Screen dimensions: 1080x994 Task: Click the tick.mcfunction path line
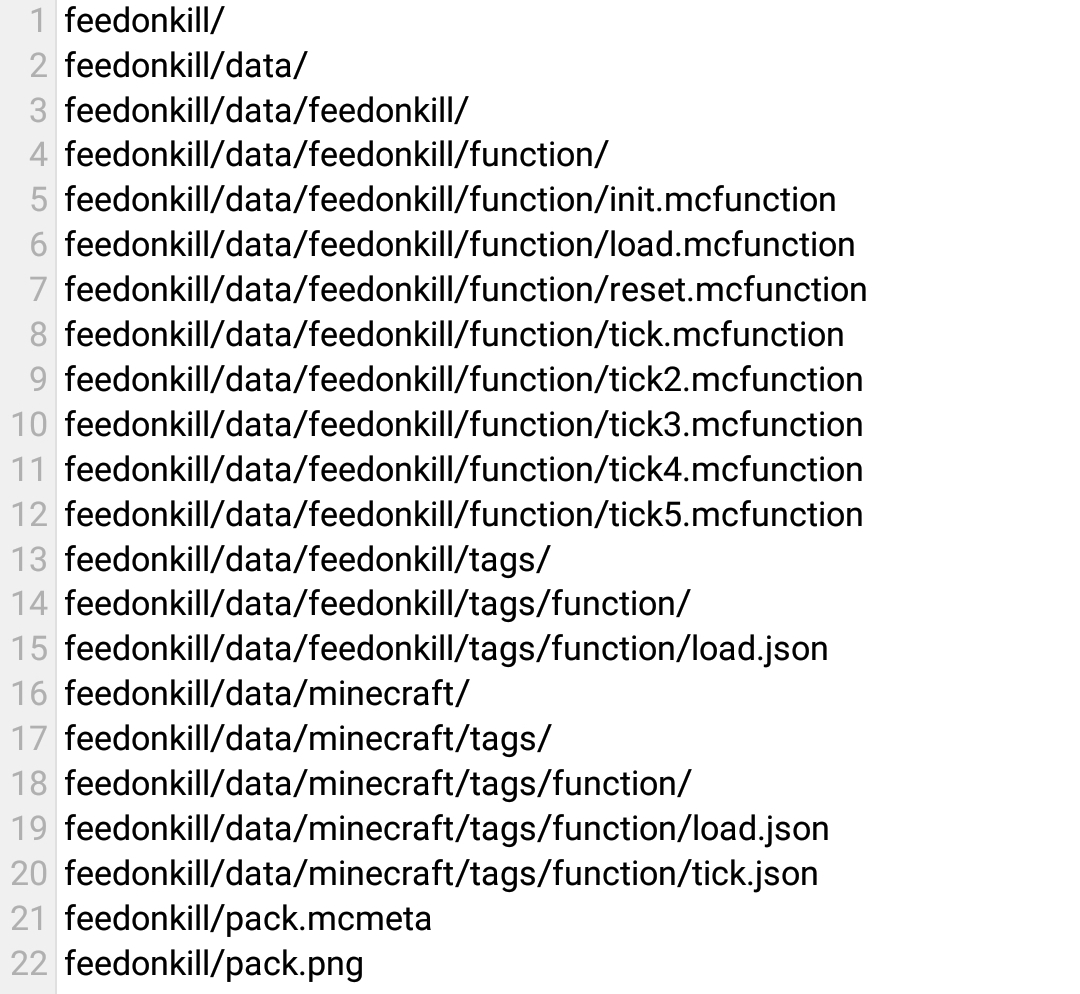tap(454, 335)
